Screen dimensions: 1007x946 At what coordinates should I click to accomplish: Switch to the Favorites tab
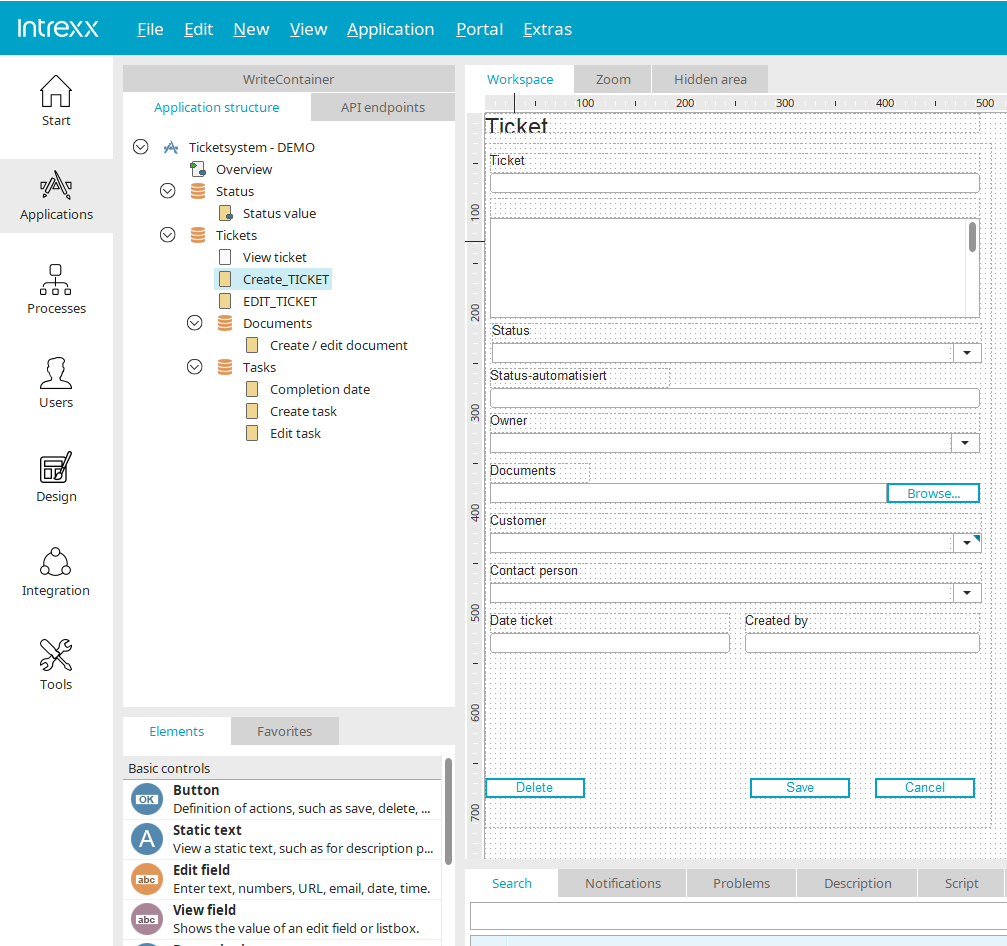pos(285,731)
